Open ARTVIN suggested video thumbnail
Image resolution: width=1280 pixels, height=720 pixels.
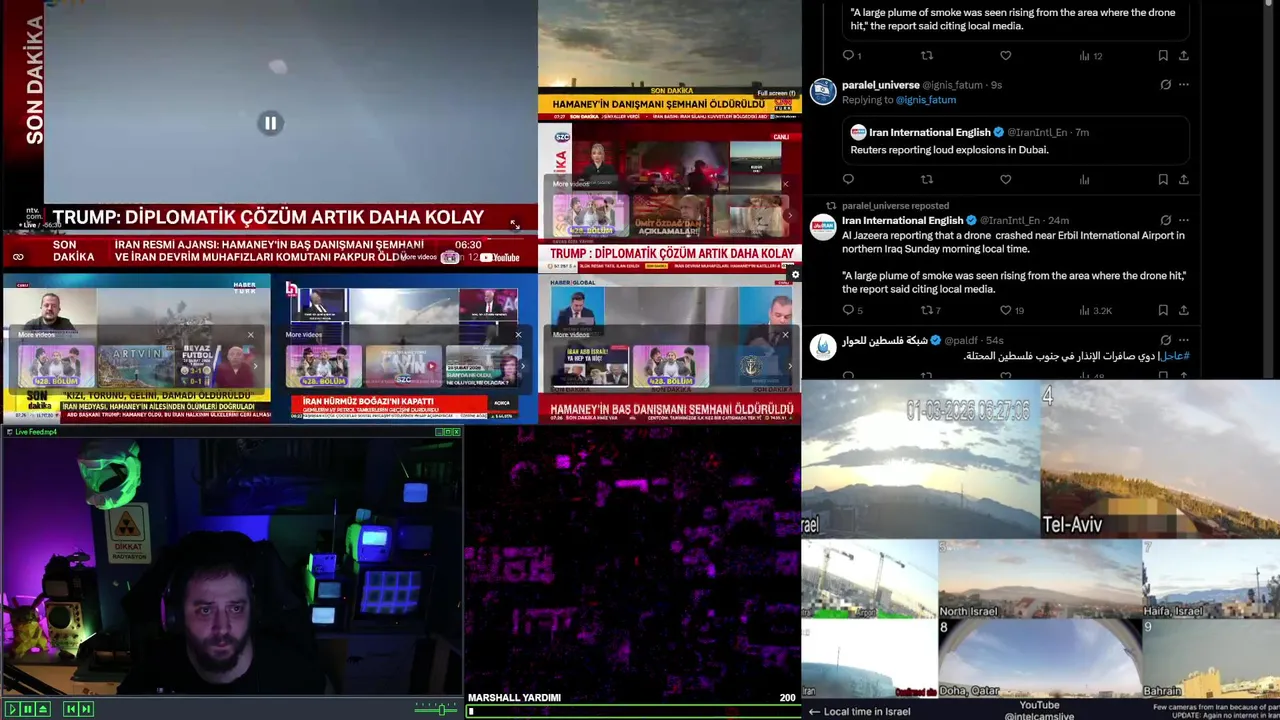click(x=135, y=366)
